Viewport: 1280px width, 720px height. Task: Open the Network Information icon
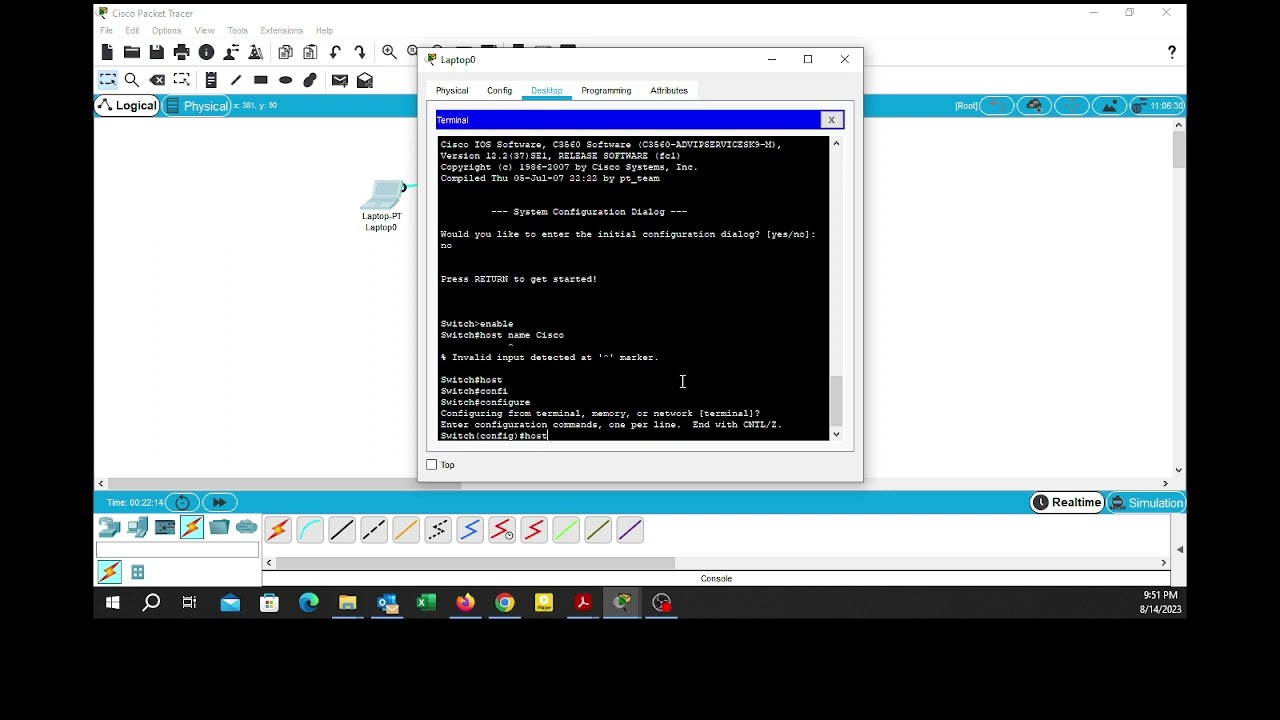pos(206,52)
